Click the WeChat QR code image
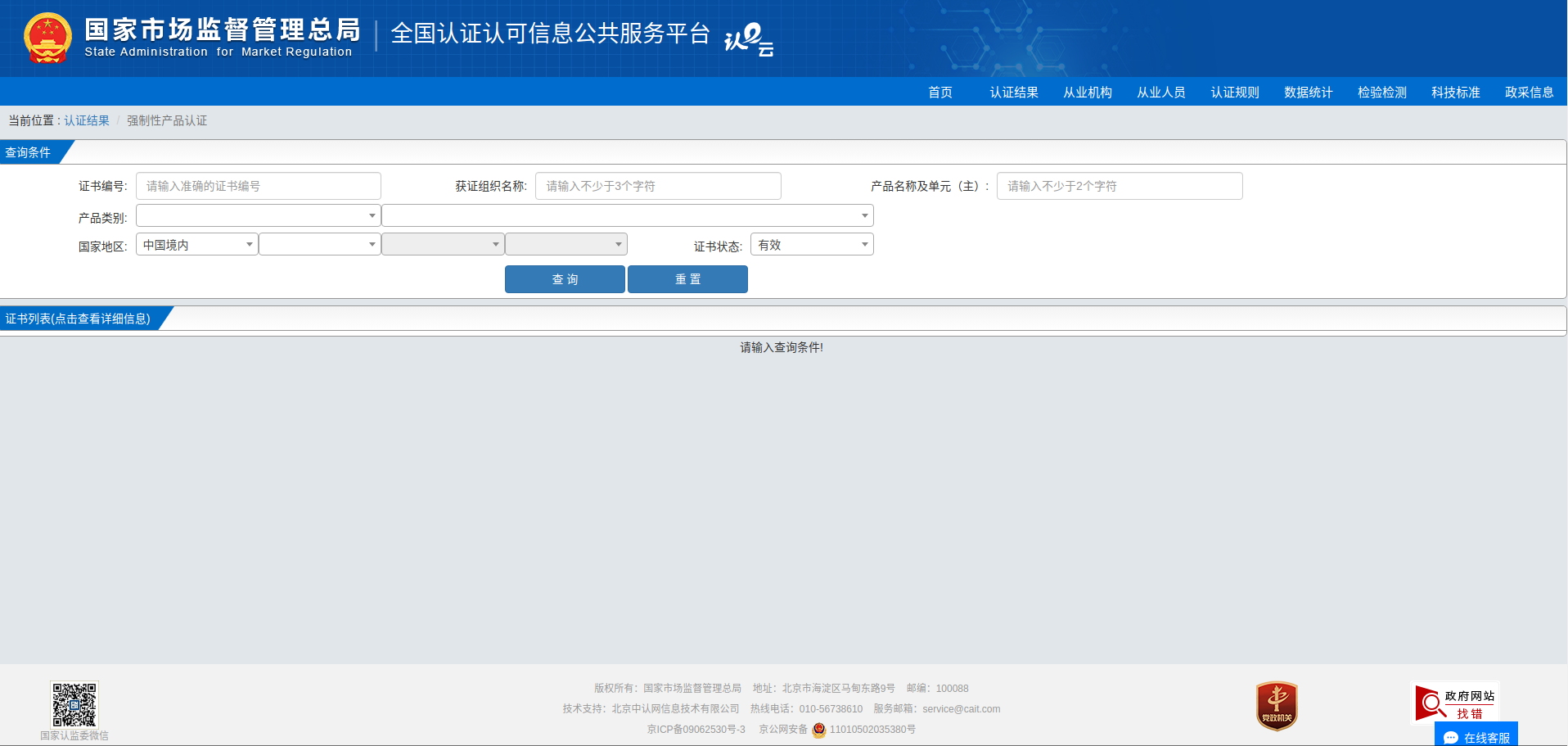1568x746 pixels. pos(74,704)
